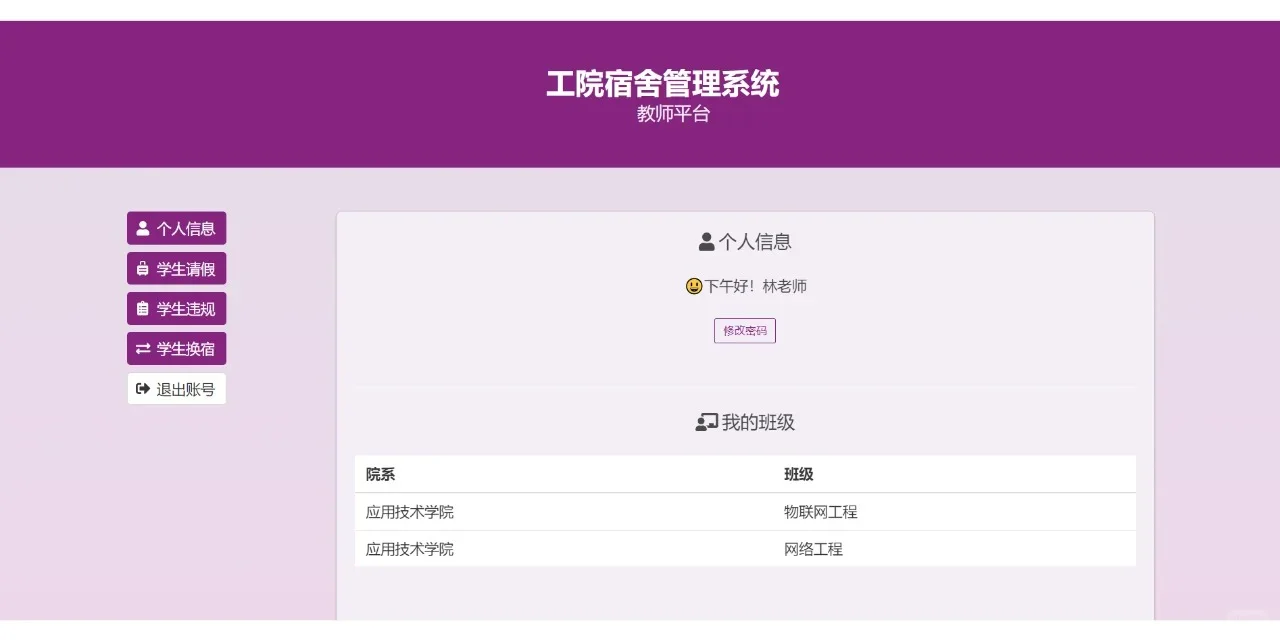Click the 班级 column header
Screen dimensions: 1280x640
798,474
